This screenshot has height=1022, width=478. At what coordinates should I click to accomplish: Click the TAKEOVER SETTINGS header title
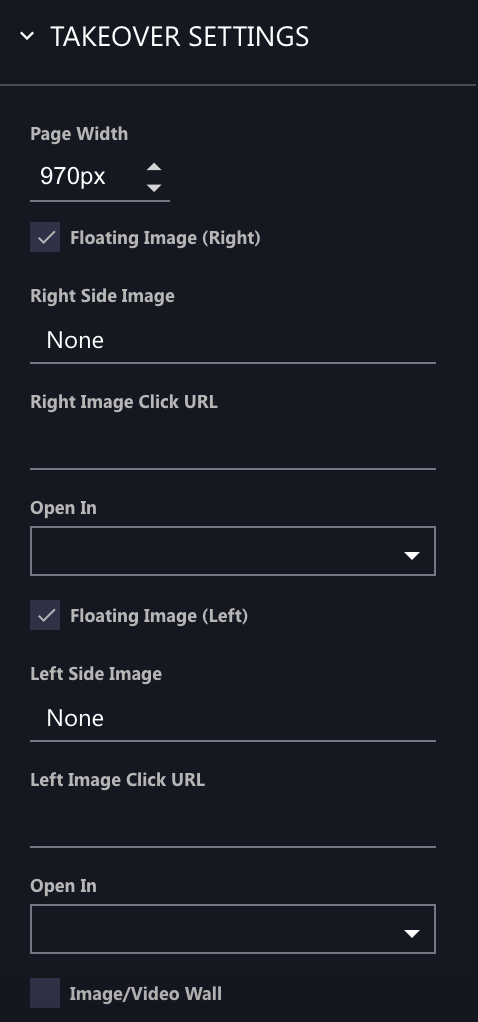[179, 36]
